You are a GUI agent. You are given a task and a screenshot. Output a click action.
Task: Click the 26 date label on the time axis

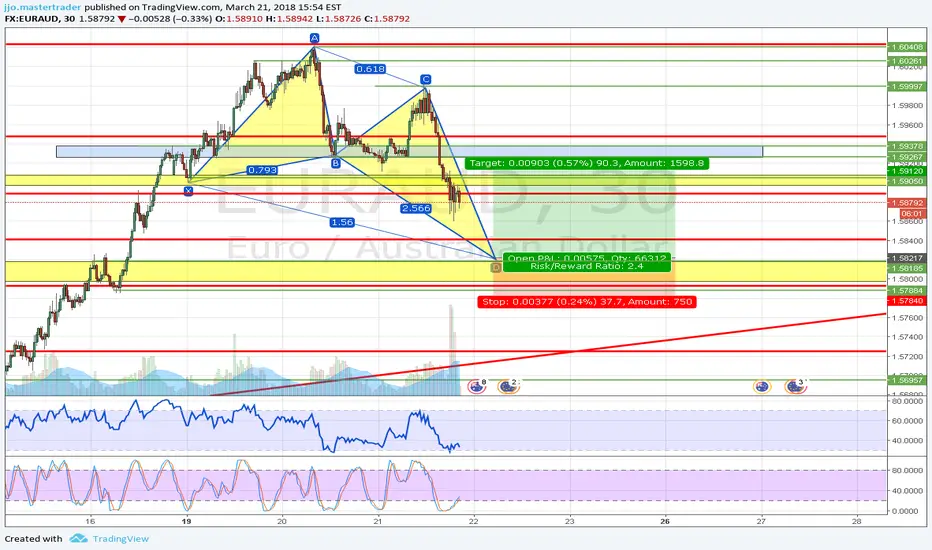point(665,521)
